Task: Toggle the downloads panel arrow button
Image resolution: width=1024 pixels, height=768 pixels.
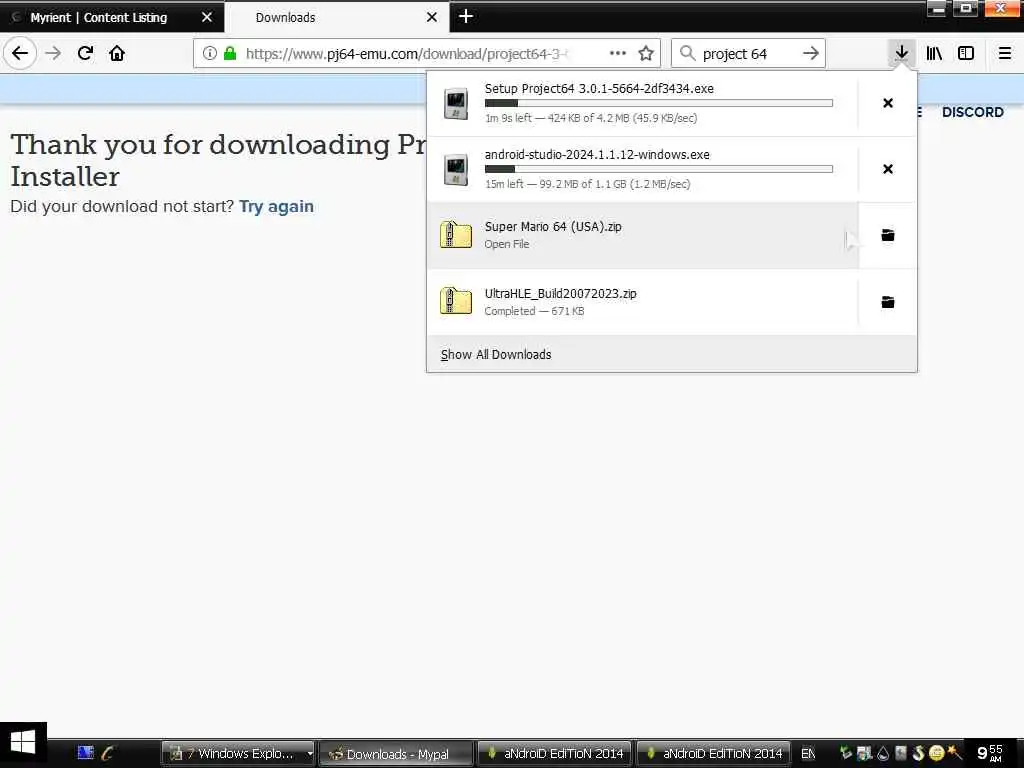Action: click(x=901, y=53)
